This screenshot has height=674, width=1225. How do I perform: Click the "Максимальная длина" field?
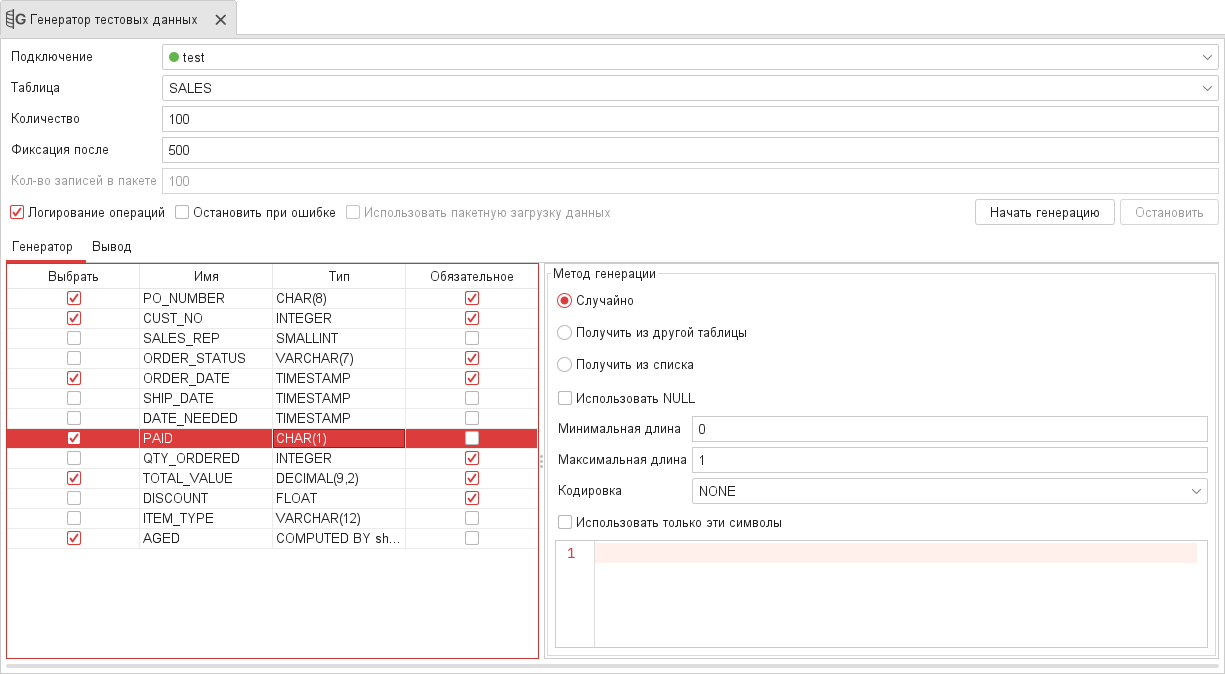pos(950,459)
